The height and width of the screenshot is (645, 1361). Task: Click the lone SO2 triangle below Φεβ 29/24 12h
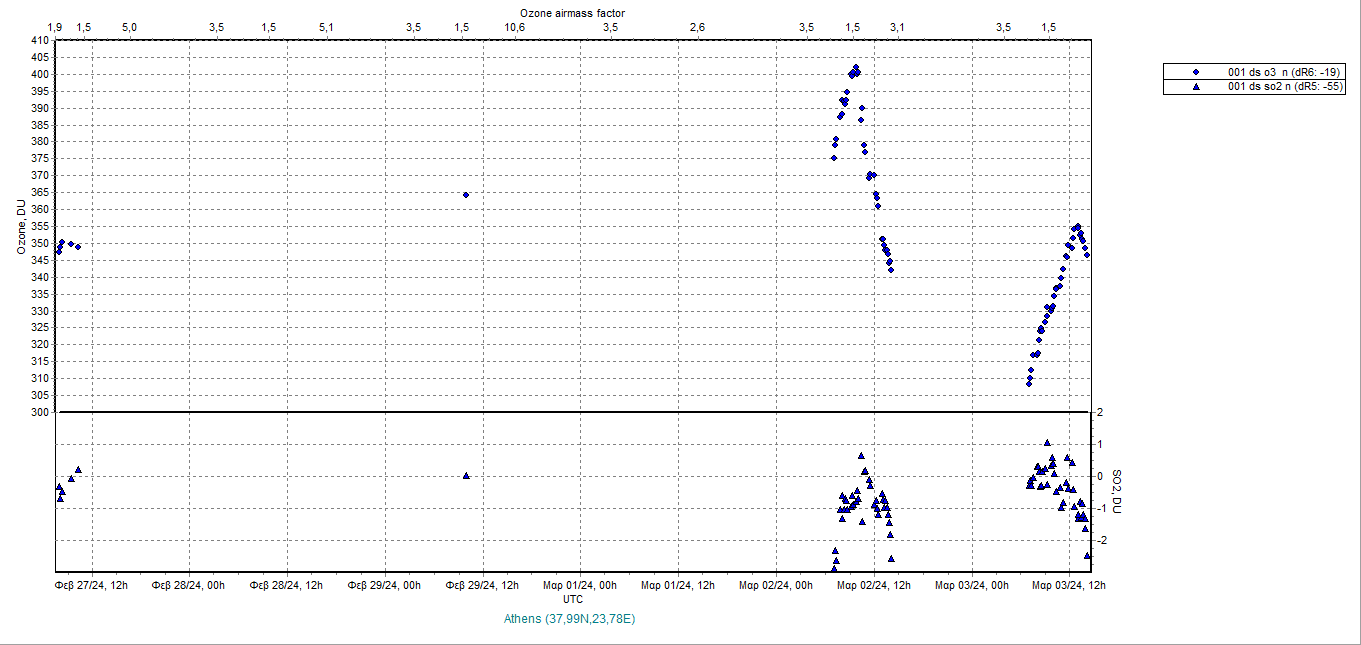pyautogui.click(x=466, y=476)
